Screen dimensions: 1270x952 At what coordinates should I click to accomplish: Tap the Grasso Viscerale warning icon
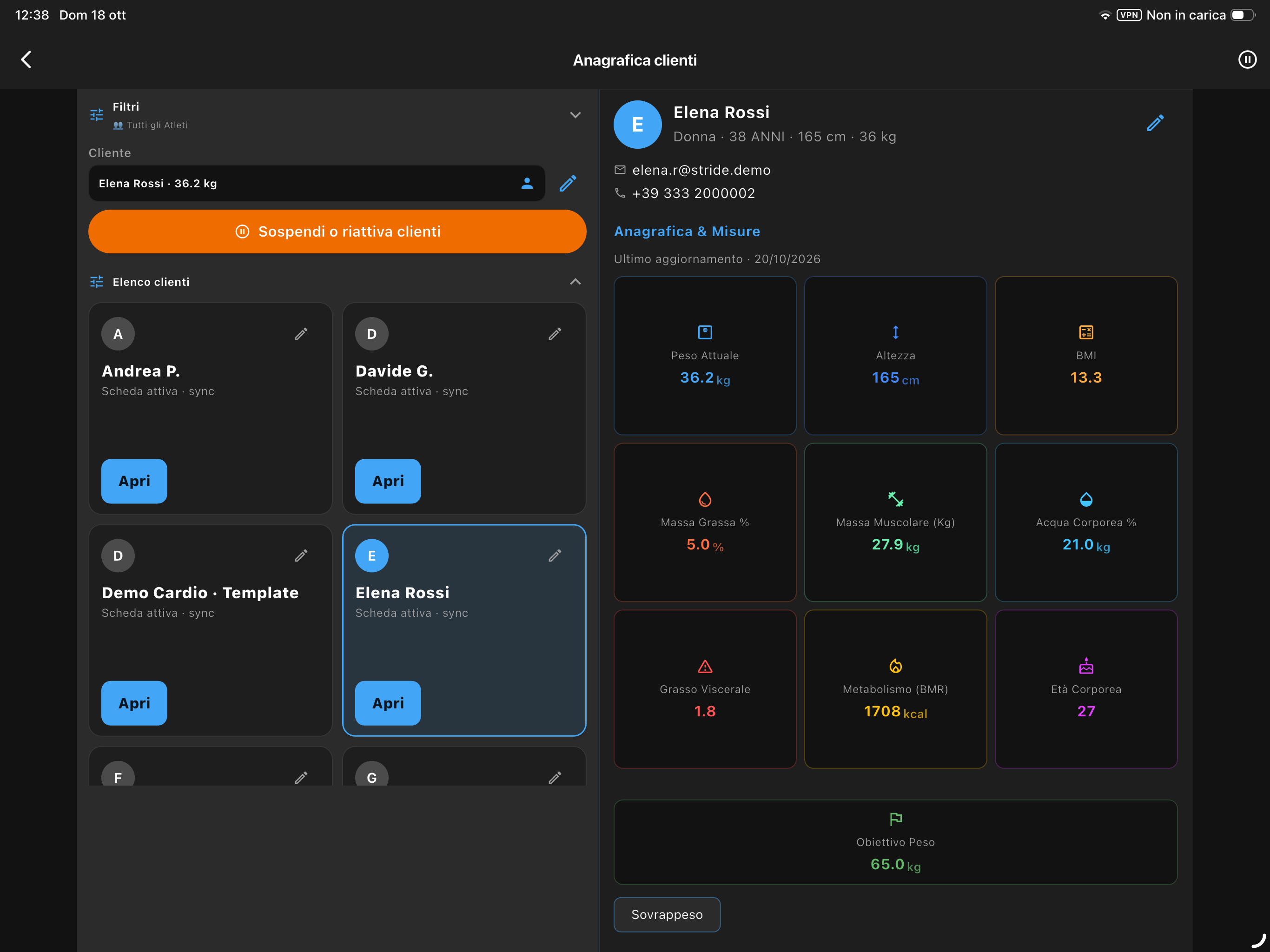705,666
